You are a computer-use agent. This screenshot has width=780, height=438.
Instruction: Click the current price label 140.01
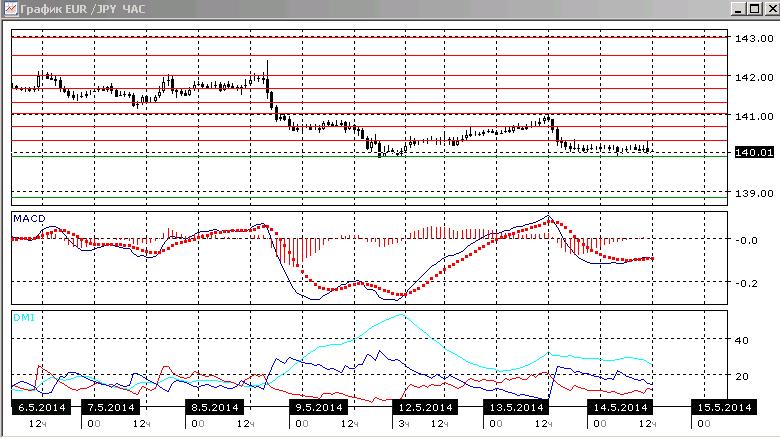[x=754, y=152]
